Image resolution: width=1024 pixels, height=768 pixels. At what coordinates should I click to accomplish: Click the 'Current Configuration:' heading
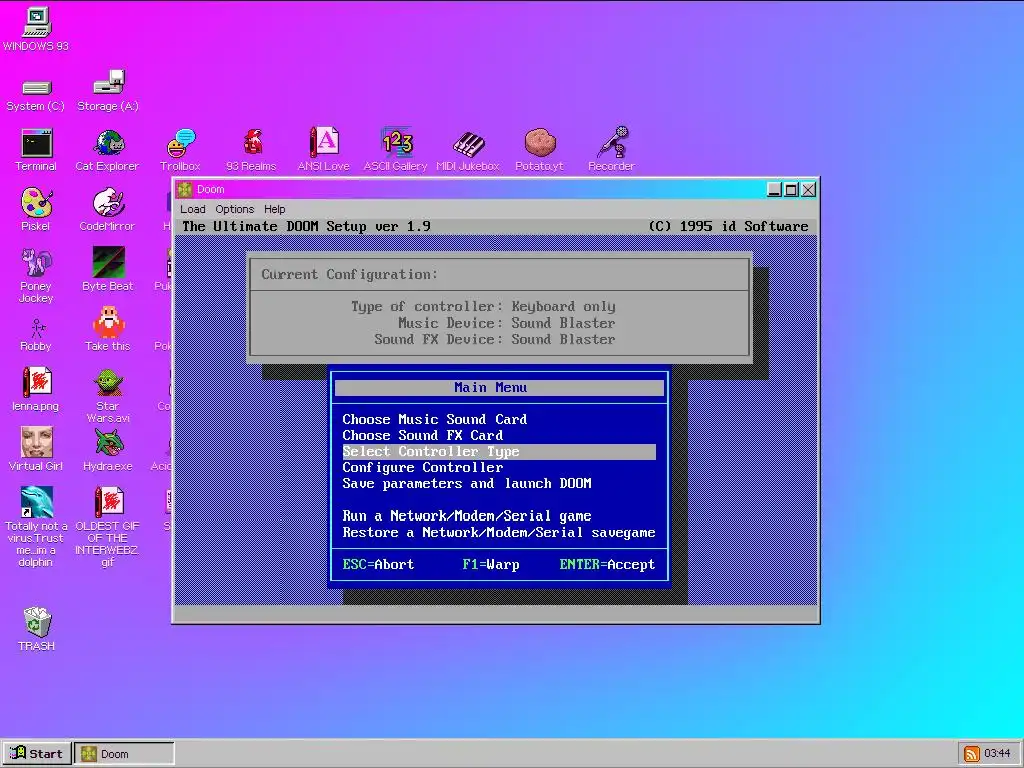coord(349,274)
